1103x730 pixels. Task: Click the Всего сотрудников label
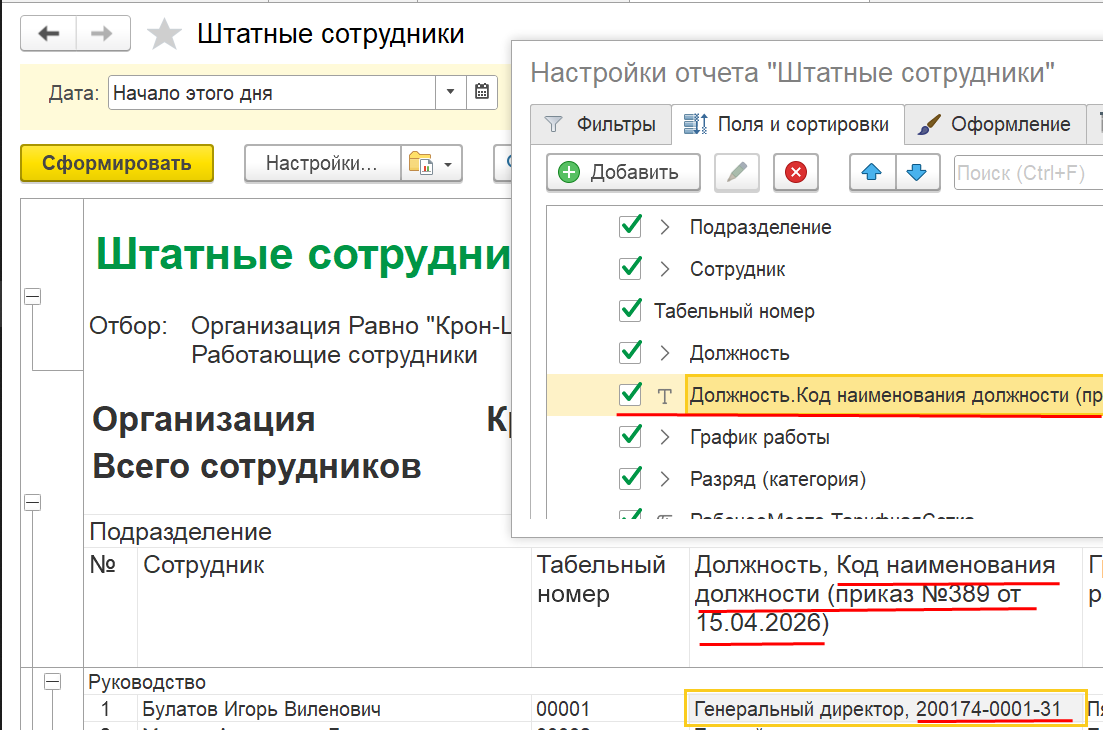(x=257, y=466)
